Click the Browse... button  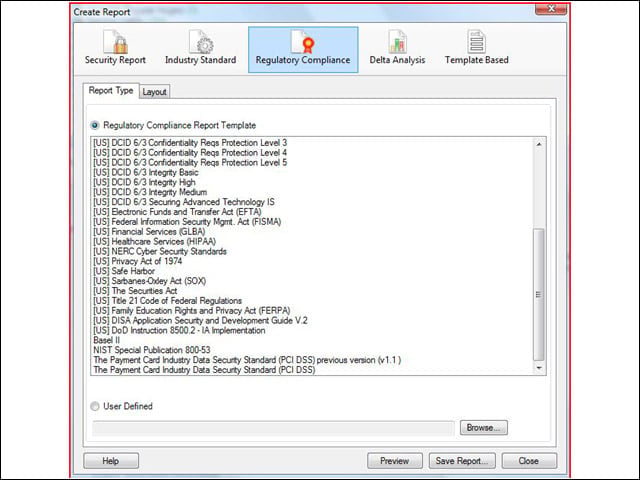484,427
